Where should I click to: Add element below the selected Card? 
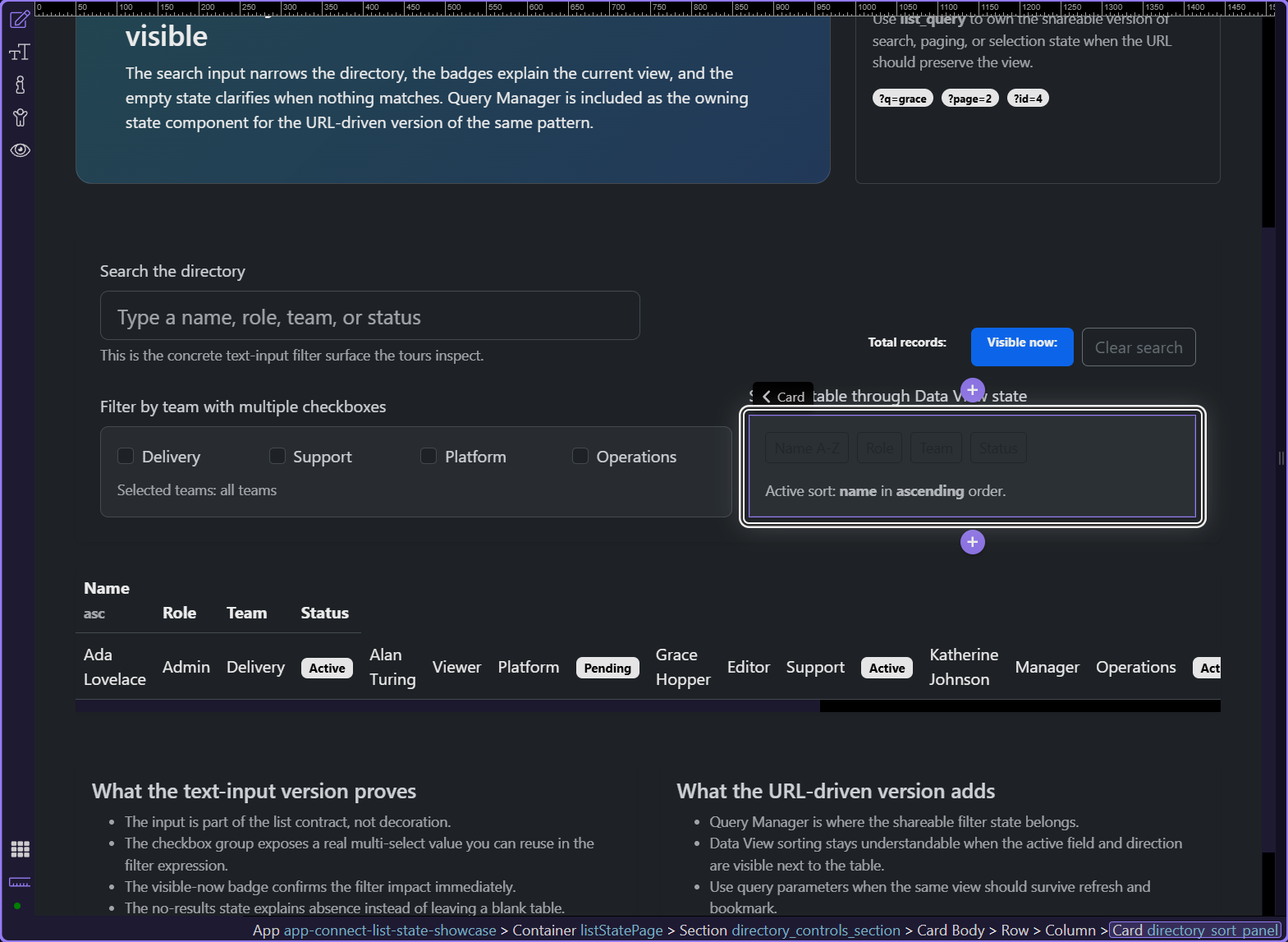973,542
